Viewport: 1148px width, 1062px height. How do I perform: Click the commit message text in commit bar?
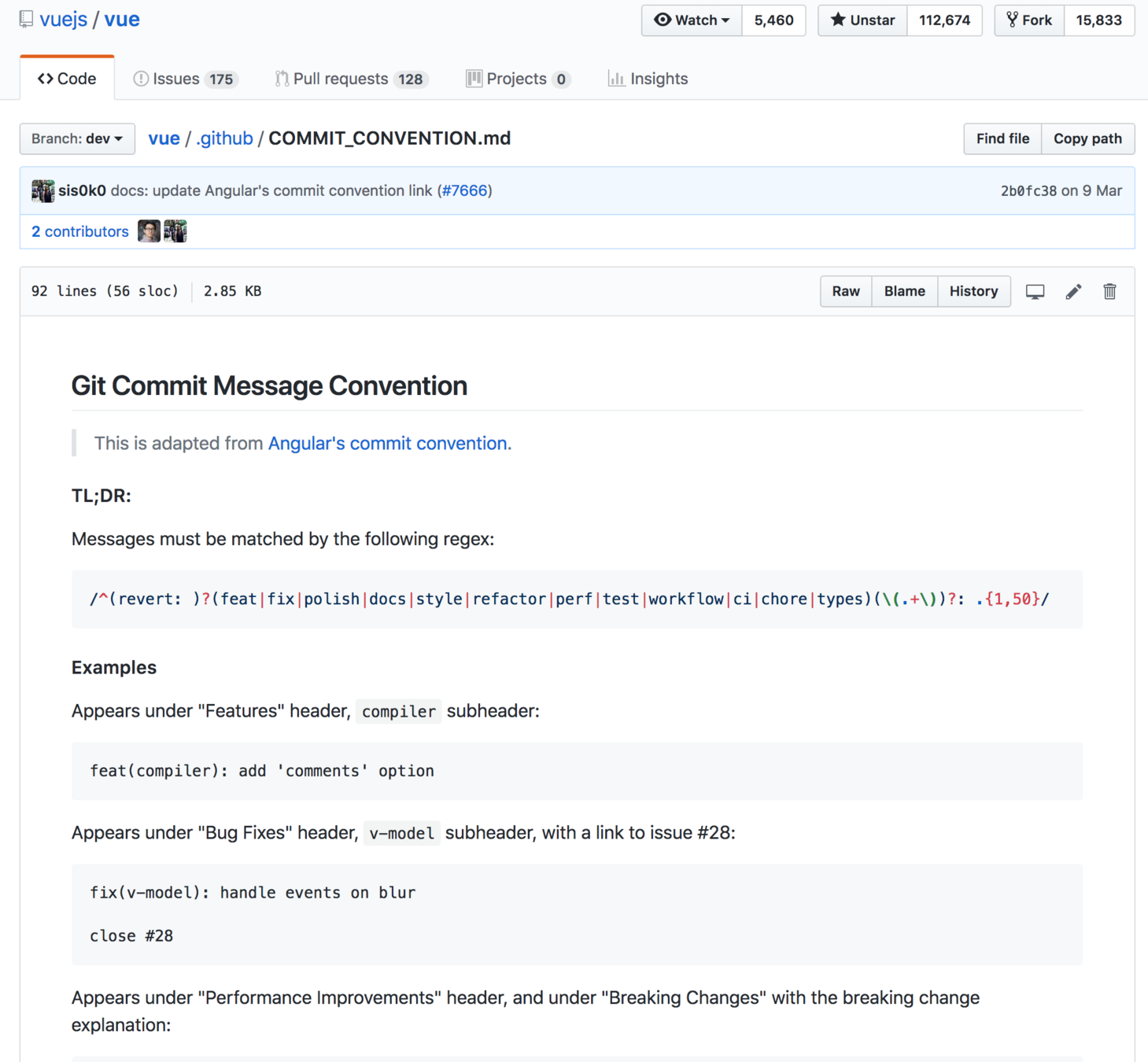[x=301, y=190]
